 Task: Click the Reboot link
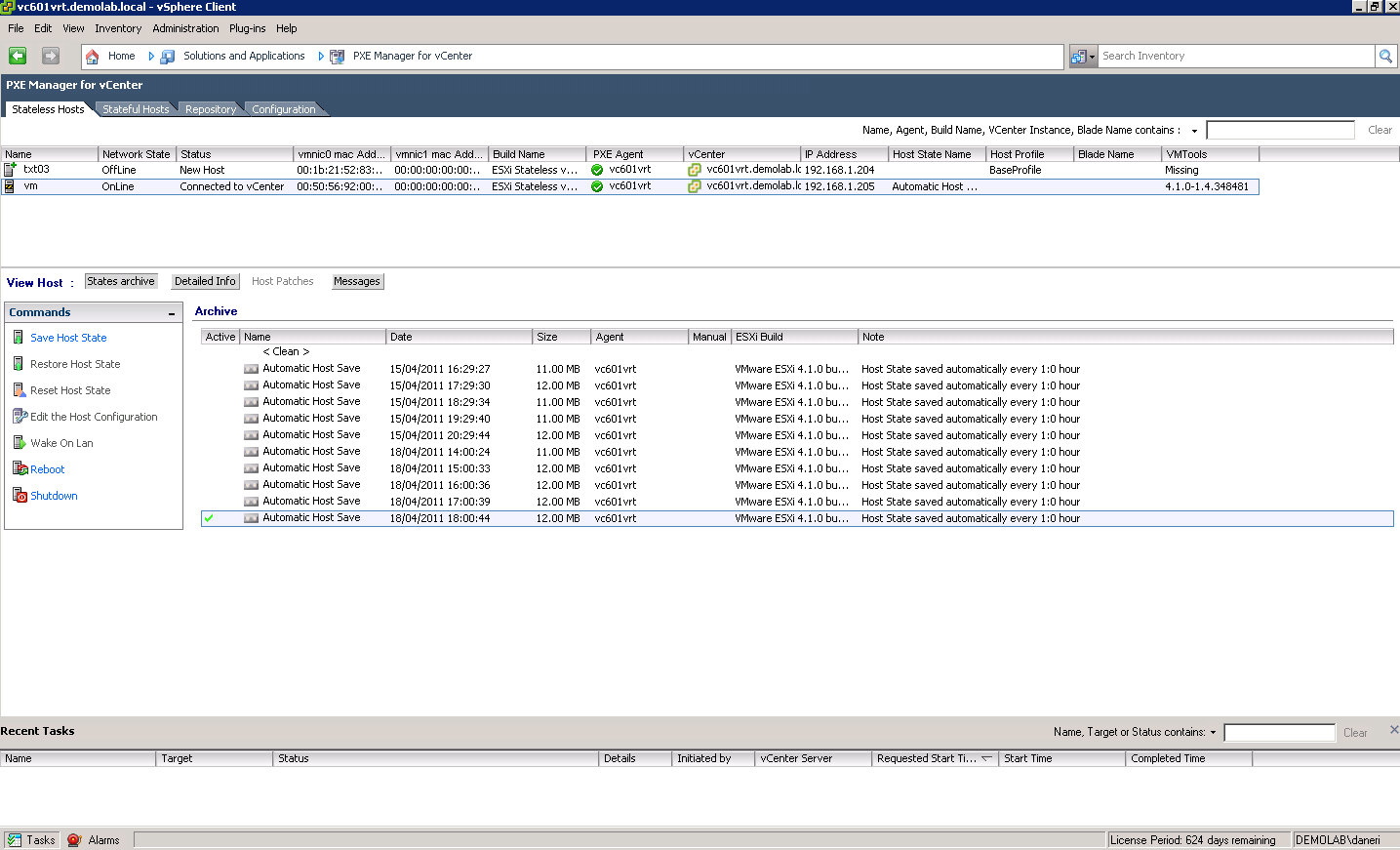48,469
